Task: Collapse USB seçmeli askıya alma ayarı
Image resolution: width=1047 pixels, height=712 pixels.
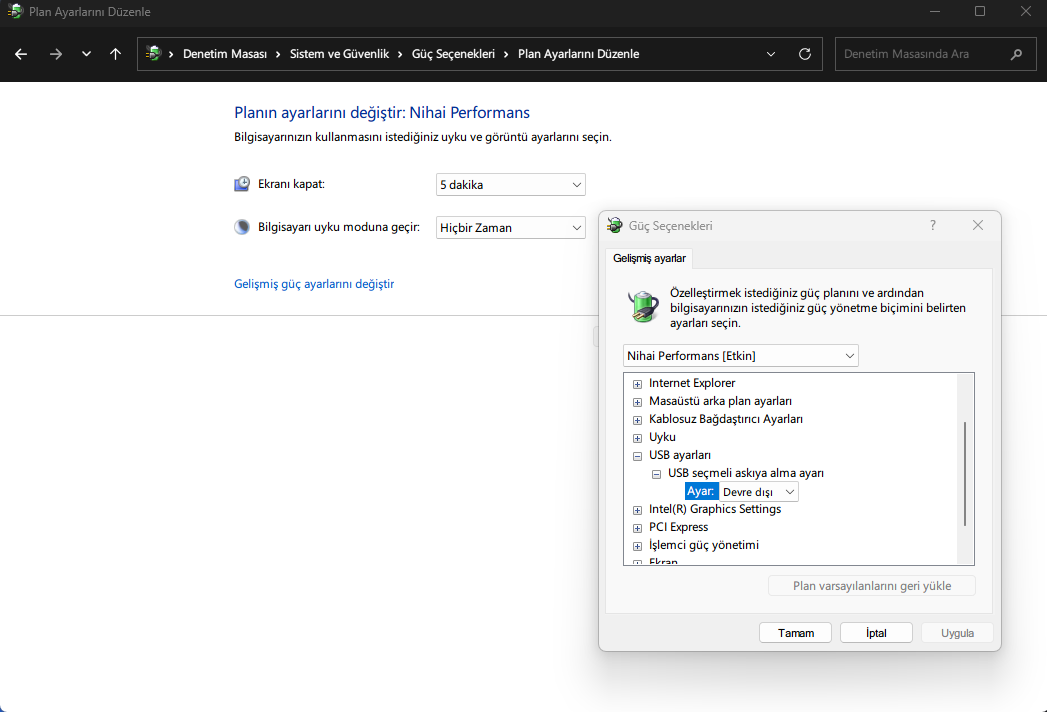Action: [x=656, y=474]
